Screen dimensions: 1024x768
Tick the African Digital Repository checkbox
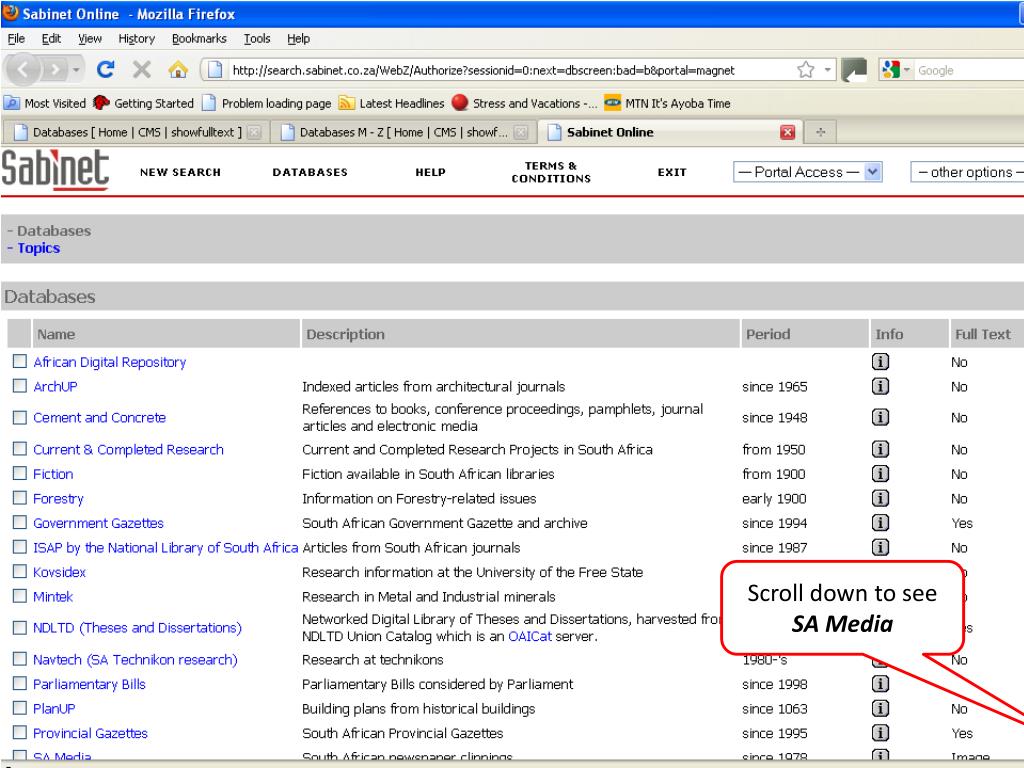(20, 361)
